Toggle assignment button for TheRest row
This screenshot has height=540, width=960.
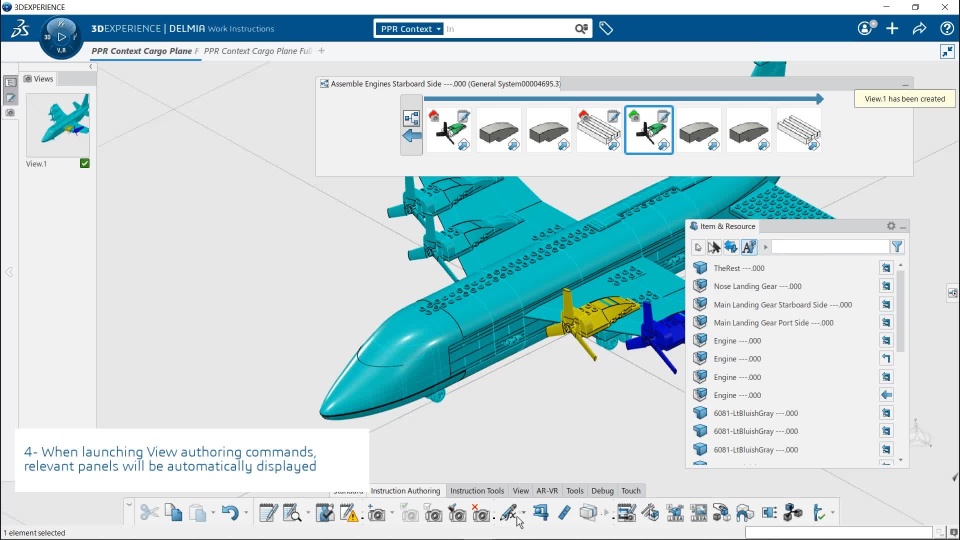(x=886, y=268)
